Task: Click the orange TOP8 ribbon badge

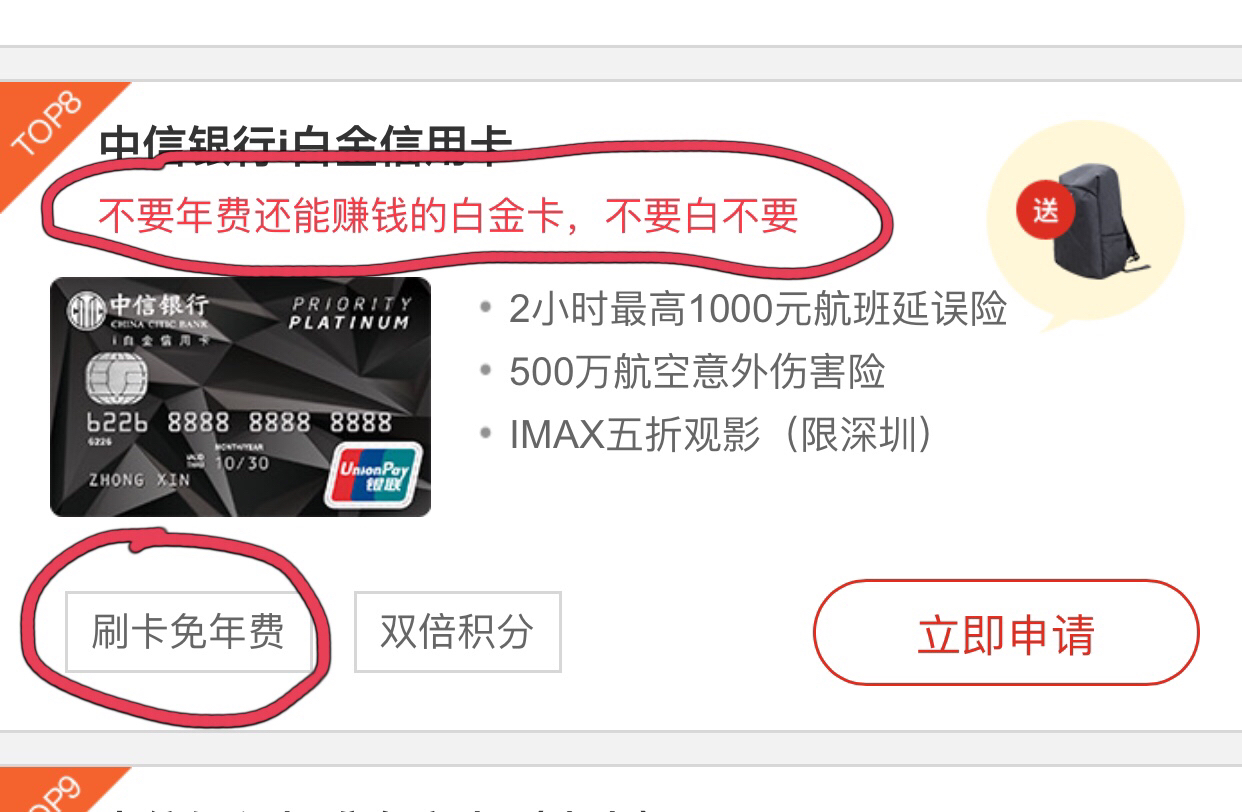Action: 50,130
